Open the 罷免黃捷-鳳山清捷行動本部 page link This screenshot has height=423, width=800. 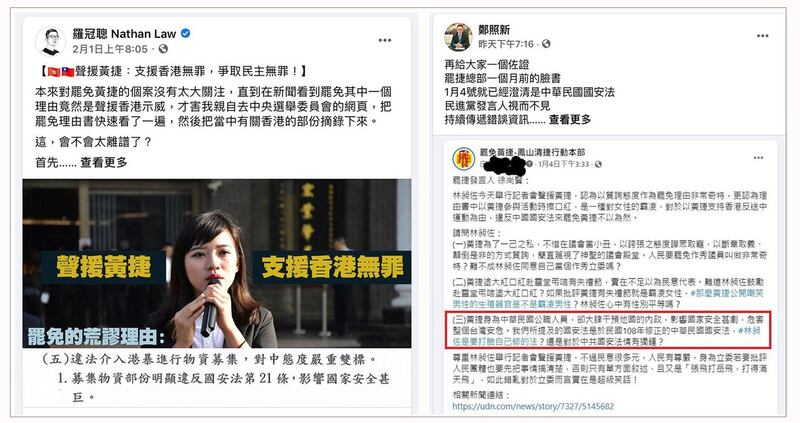pyautogui.click(x=532, y=152)
